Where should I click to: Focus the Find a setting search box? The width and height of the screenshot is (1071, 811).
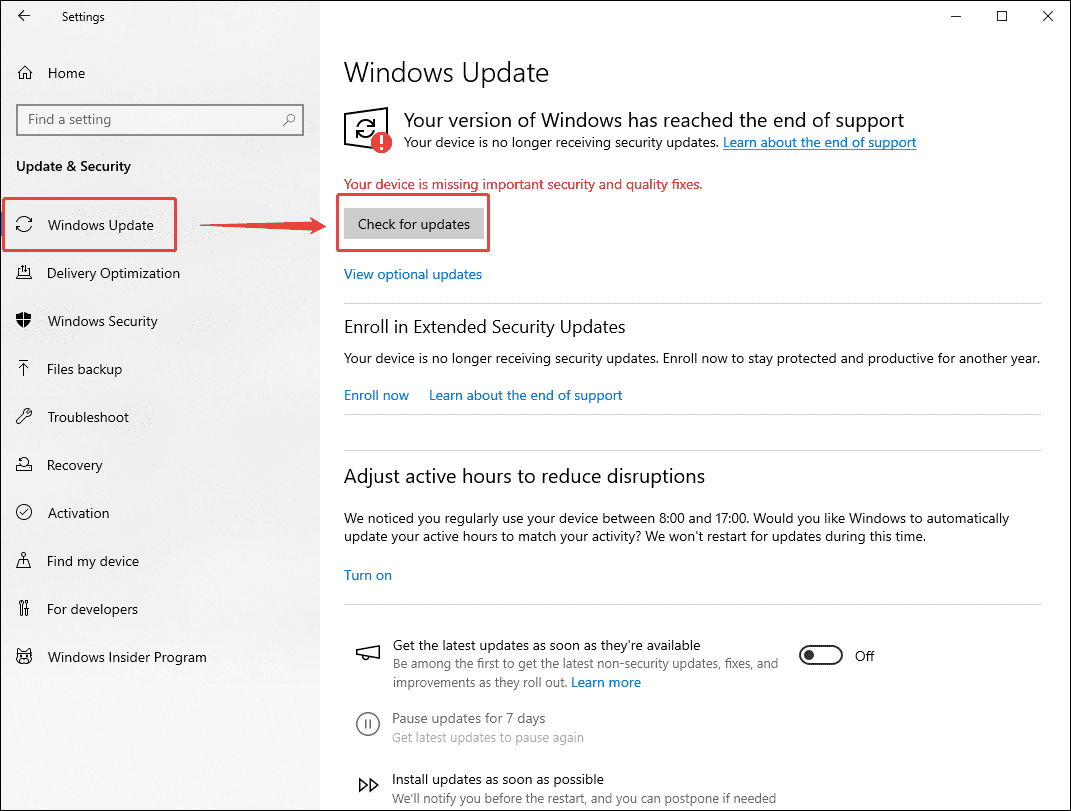pyautogui.click(x=160, y=120)
